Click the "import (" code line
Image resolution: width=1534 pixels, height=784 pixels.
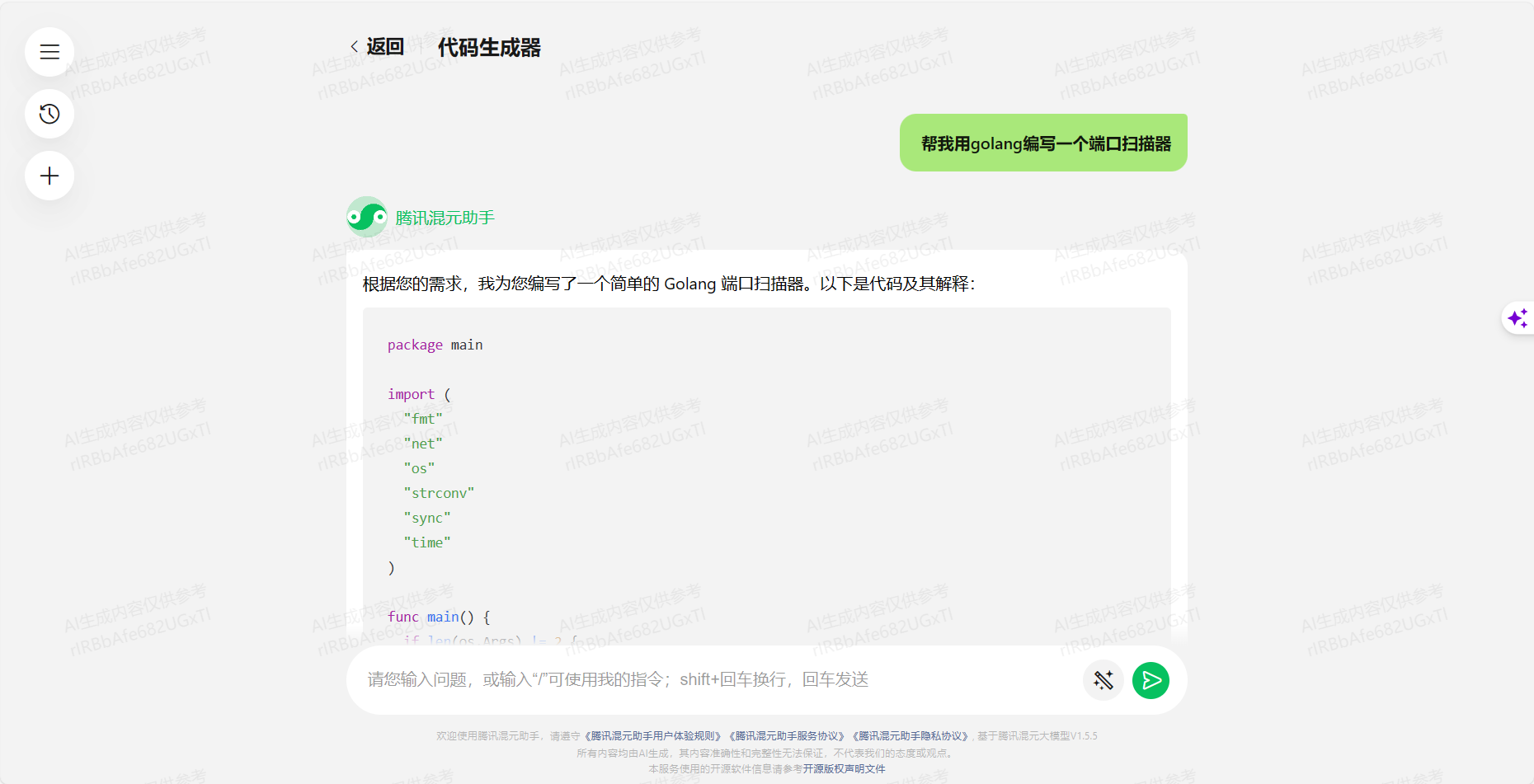coord(419,394)
